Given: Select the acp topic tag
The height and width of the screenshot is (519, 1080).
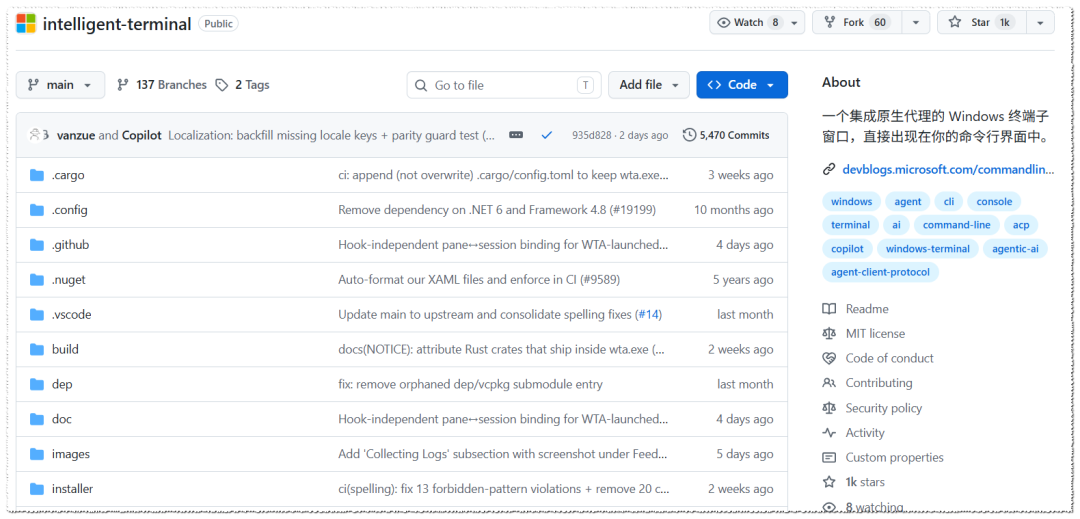Looking at the screenshot, I should coord(1021,225).
